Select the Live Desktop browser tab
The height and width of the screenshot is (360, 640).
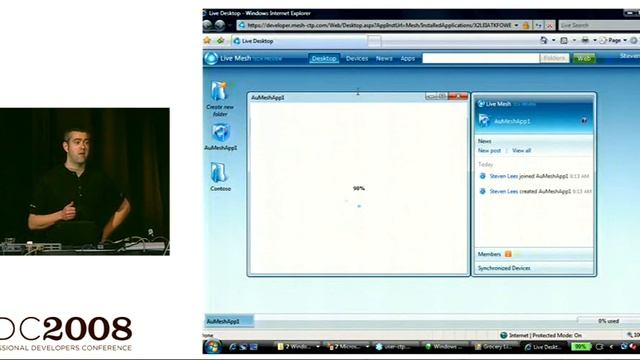pyautogui.click(x=299, y=41)
